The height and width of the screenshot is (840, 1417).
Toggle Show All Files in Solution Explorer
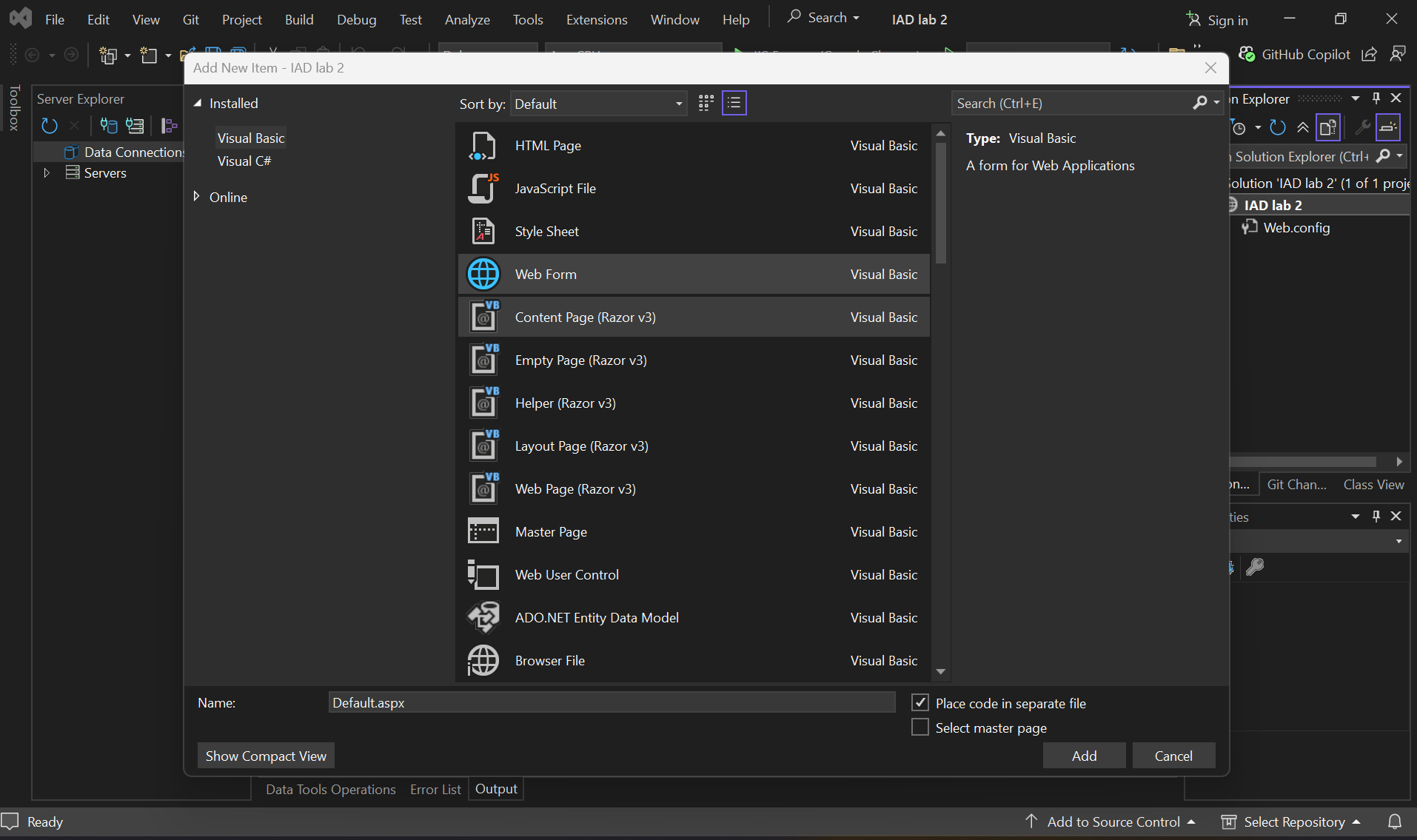[1329, 127]
